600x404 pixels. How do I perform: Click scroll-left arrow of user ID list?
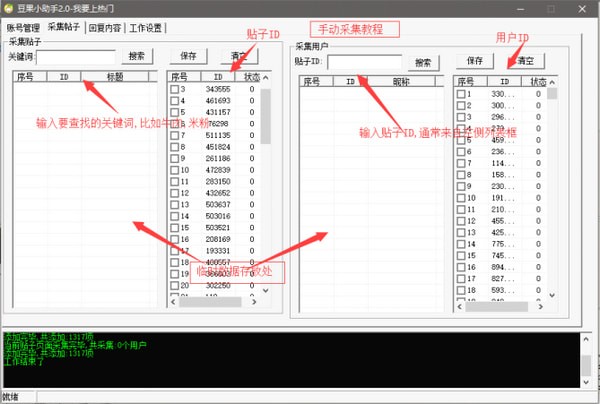(460, 306)
